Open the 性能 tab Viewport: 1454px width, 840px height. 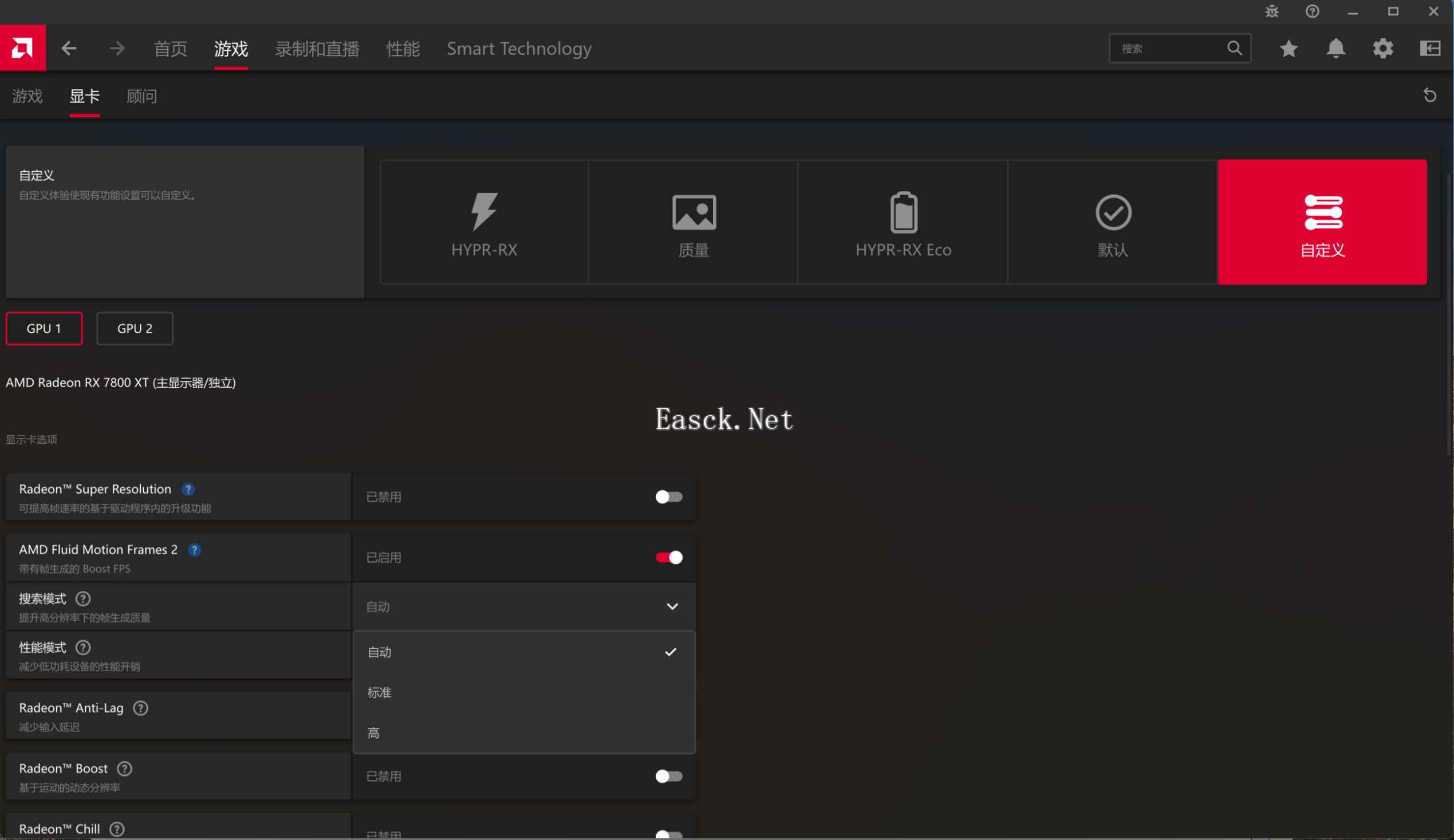[x=403, y=49]
